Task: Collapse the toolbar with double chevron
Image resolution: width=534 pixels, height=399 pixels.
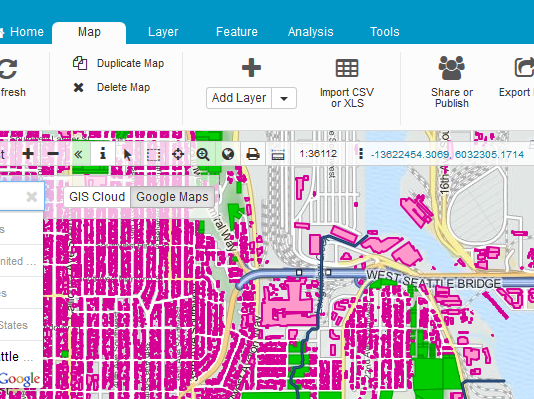Action: (x=78, y=154)
